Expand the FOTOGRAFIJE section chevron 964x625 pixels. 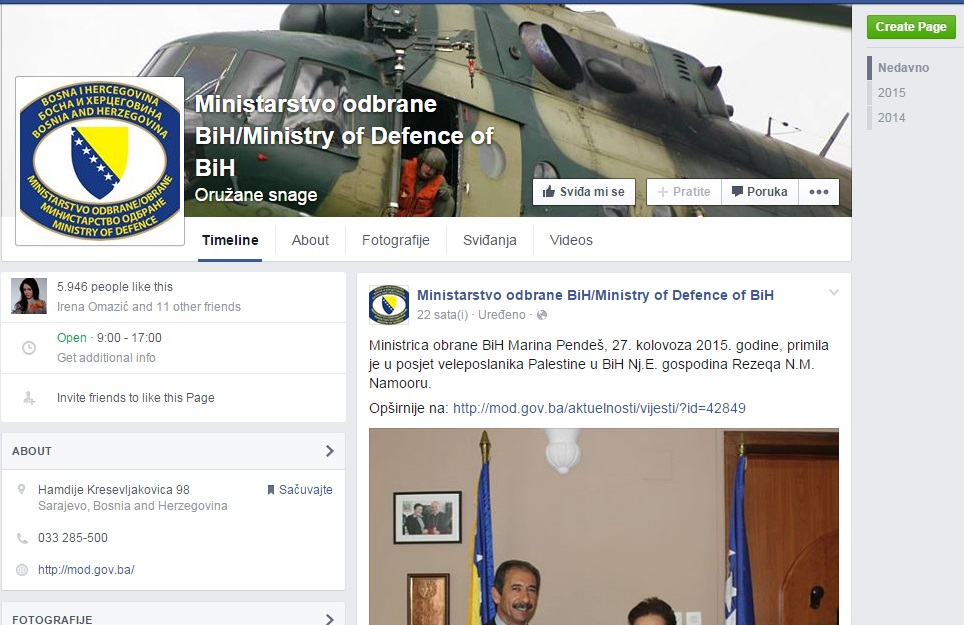click(x=330, y=619)
